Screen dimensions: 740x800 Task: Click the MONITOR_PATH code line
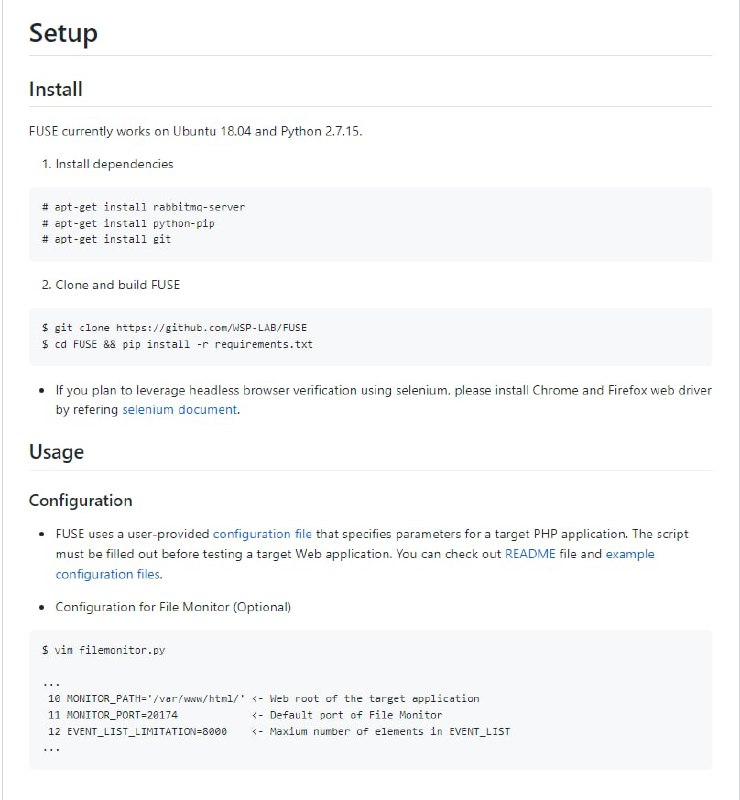coord(145,699)
